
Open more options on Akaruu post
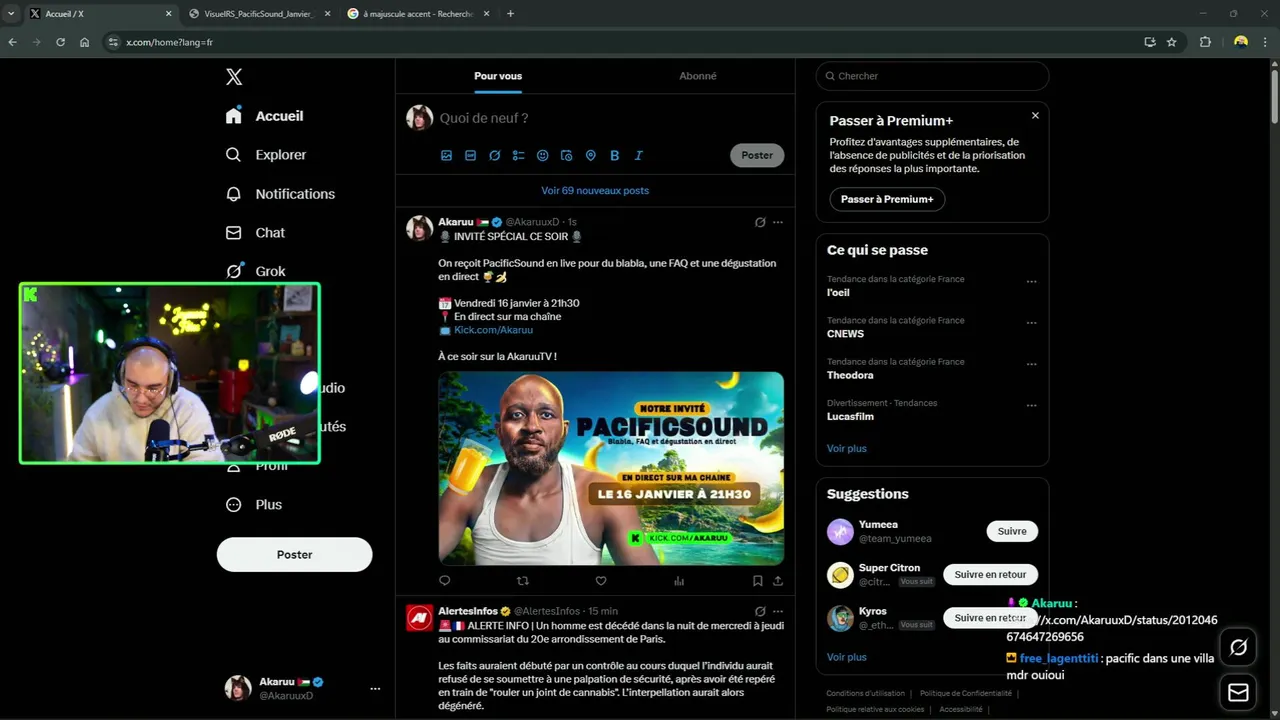point(778,222)
